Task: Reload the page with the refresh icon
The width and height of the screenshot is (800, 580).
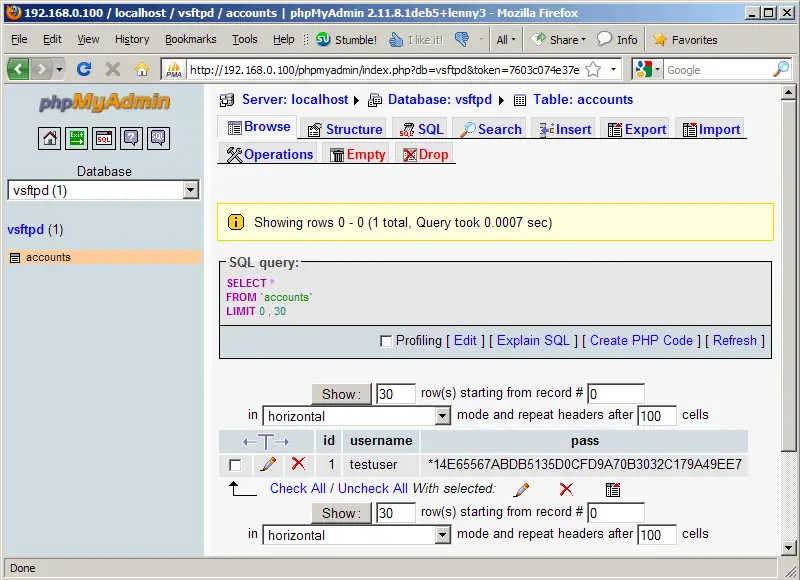Action: tap(84, 68)
